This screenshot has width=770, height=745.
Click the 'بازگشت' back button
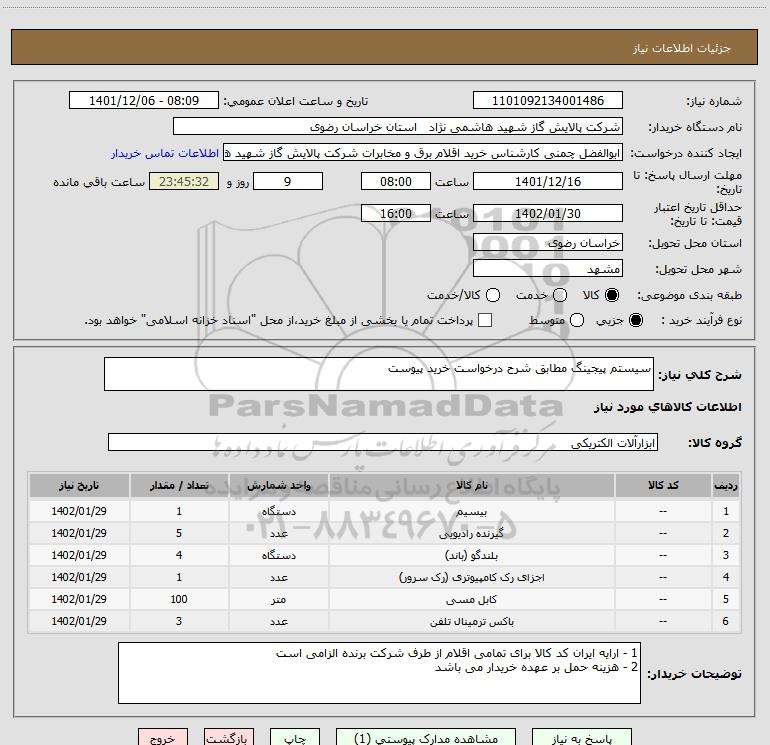point(229,739)
